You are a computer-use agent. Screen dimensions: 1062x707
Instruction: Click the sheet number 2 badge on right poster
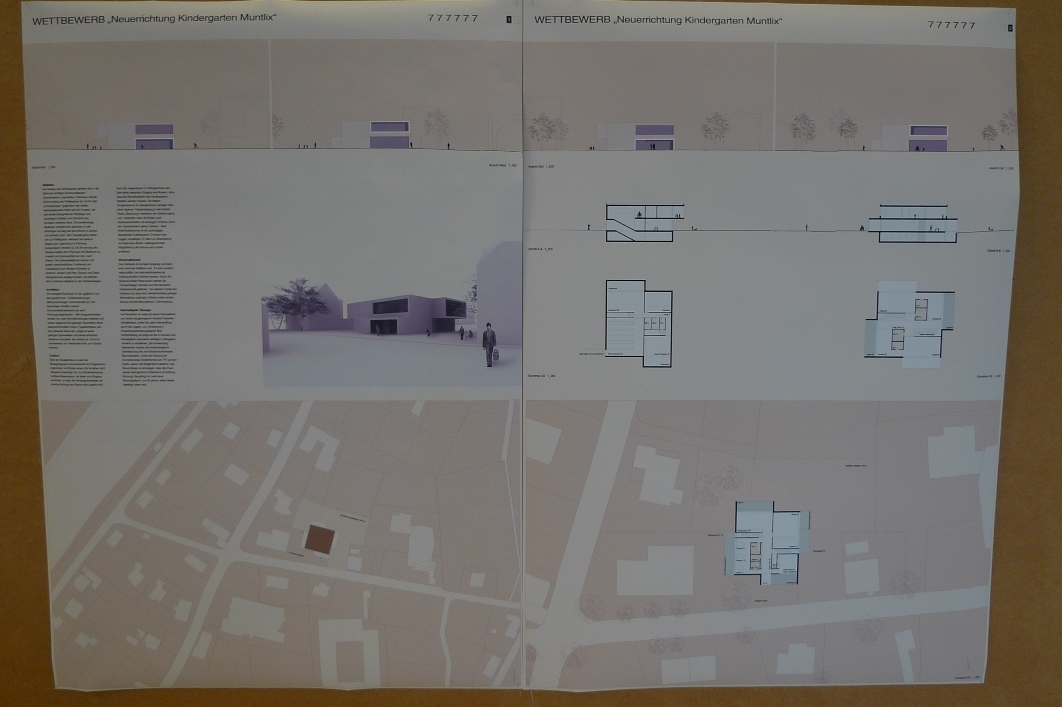point(1010,27)
